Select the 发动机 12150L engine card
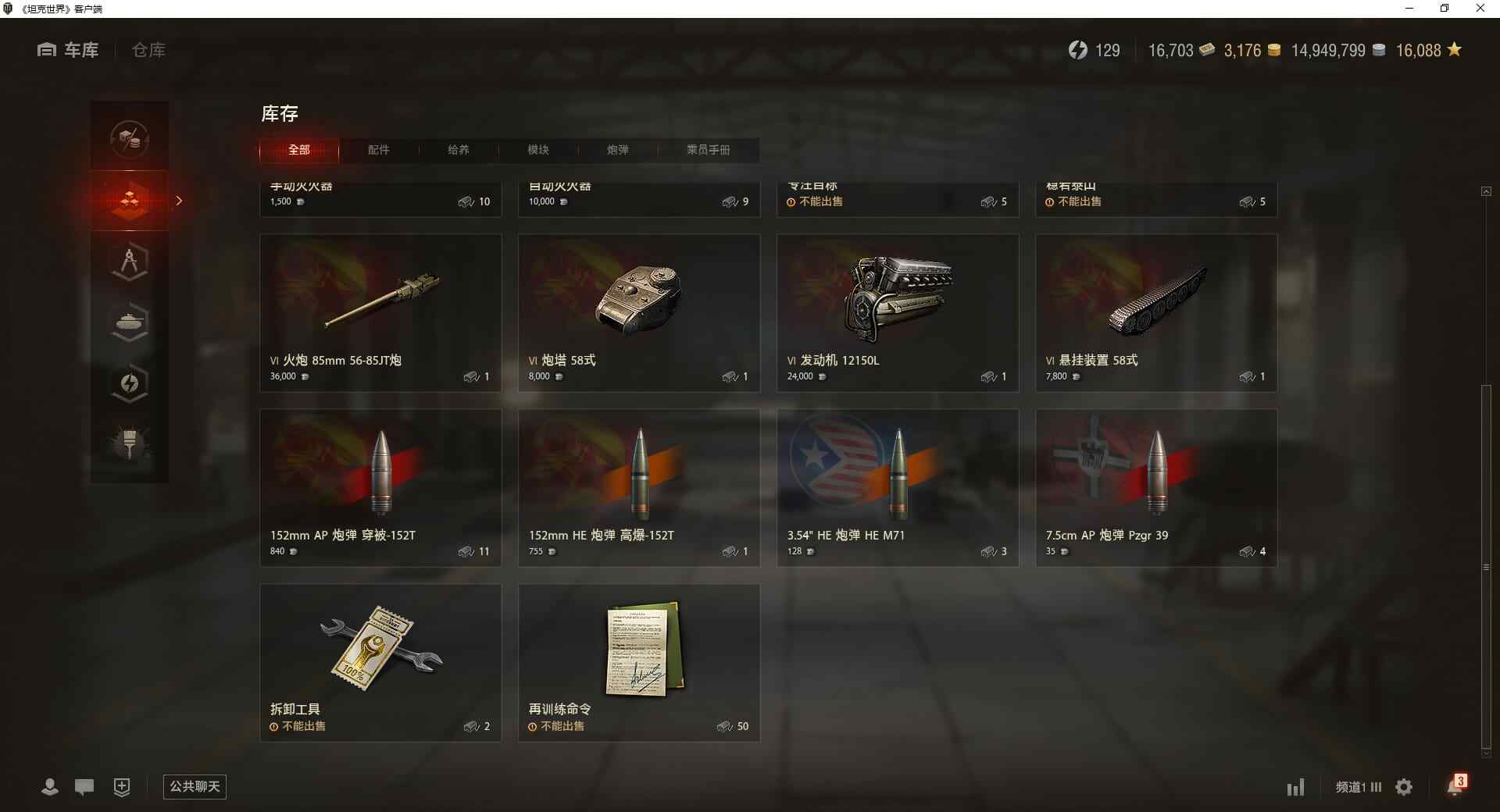The image size is (1500, 812). click(x=898, y=313)
